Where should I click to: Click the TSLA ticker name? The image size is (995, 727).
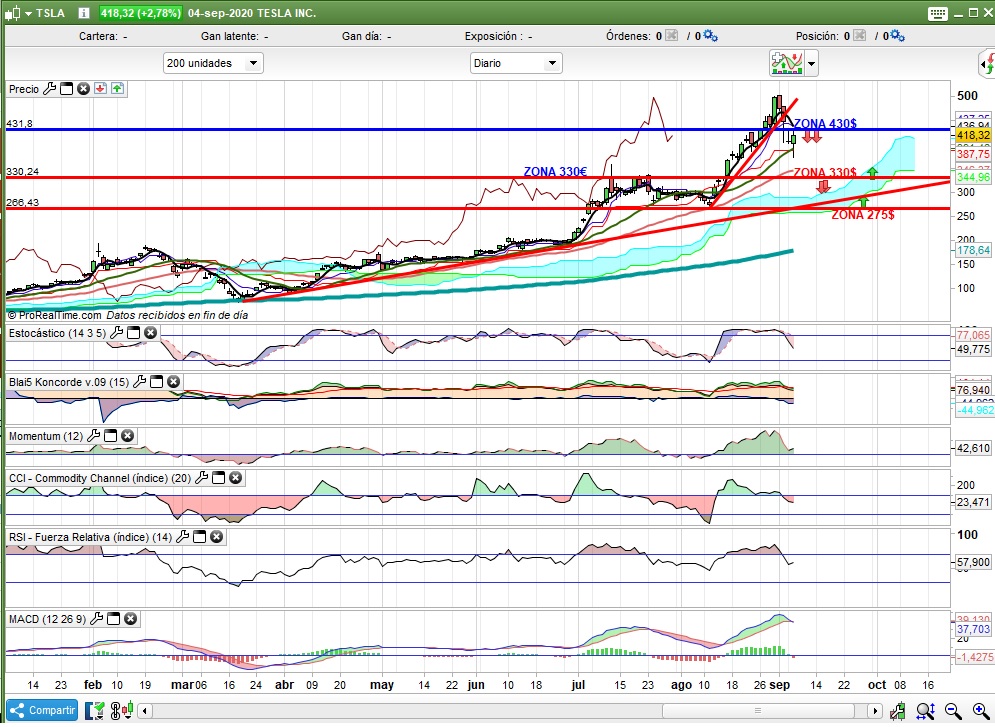pos(51,13)
